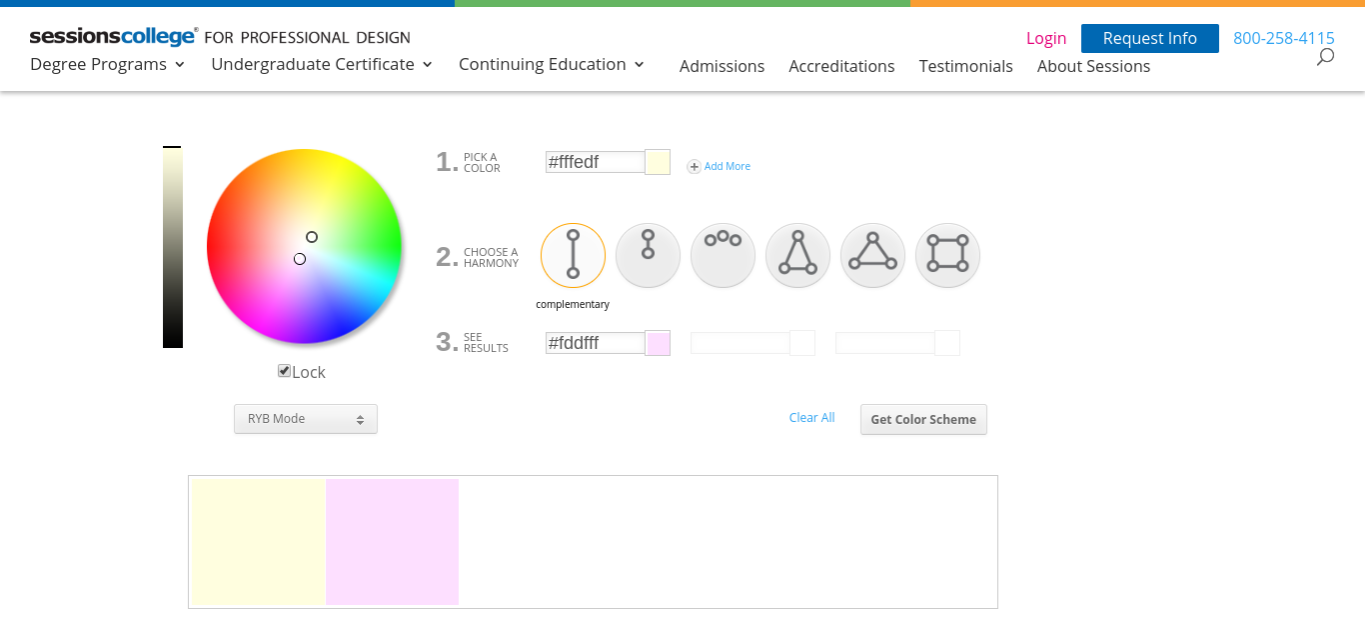Pick the analogous three-dot harmony icon
1365x625 pixels.
pos(722,255)
